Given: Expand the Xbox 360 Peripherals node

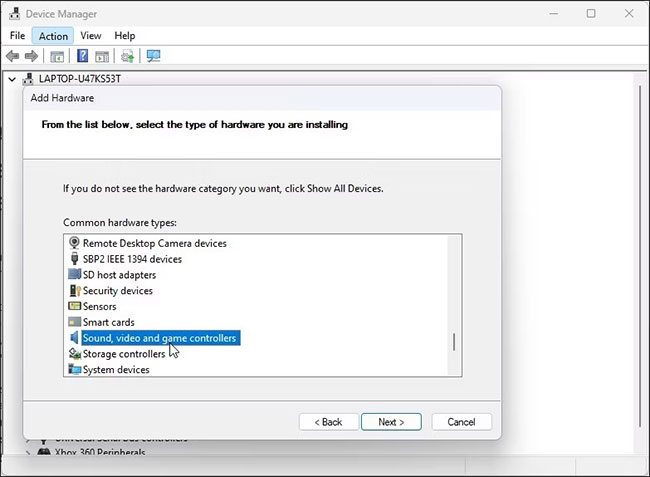Looking at the screenshot, I should click(x=29, y=454).
